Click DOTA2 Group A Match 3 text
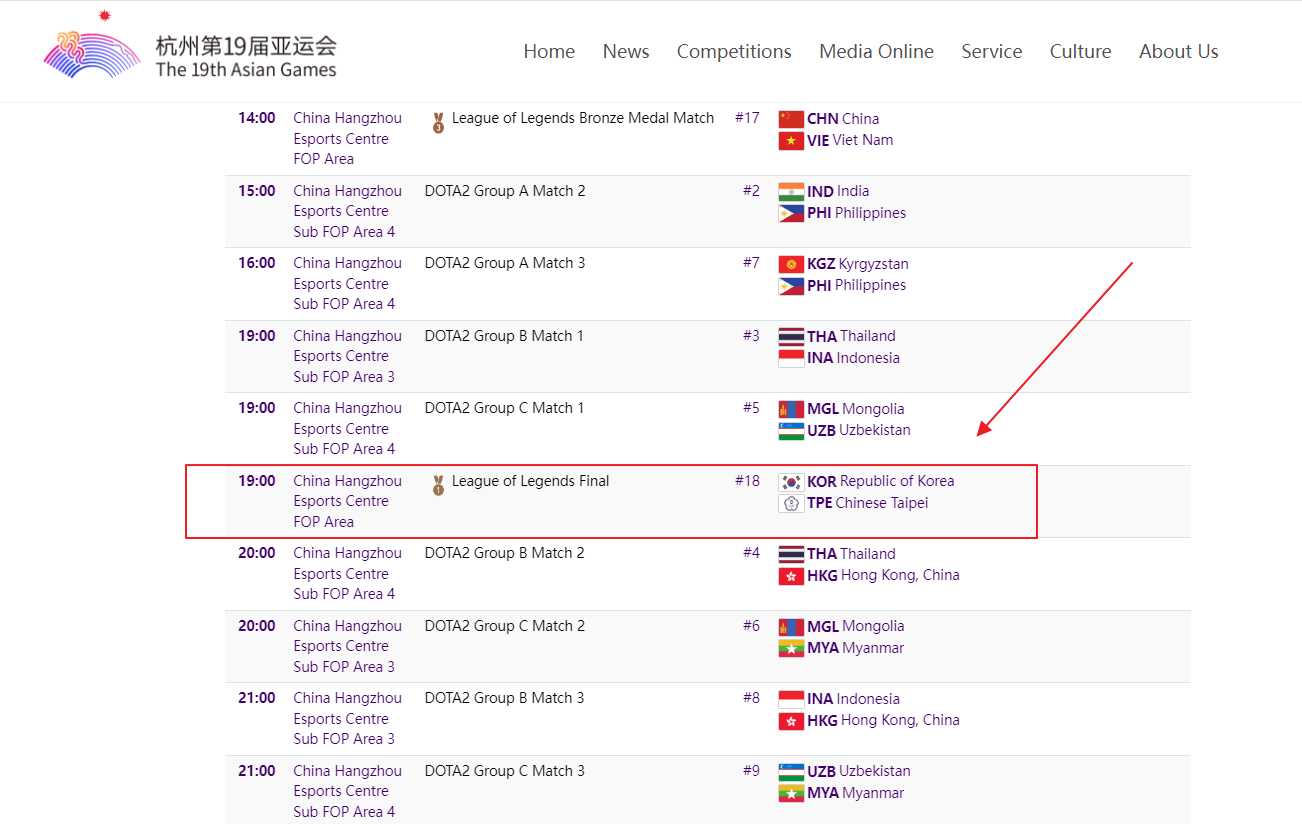1302x824 pixels. coord(505,263)
